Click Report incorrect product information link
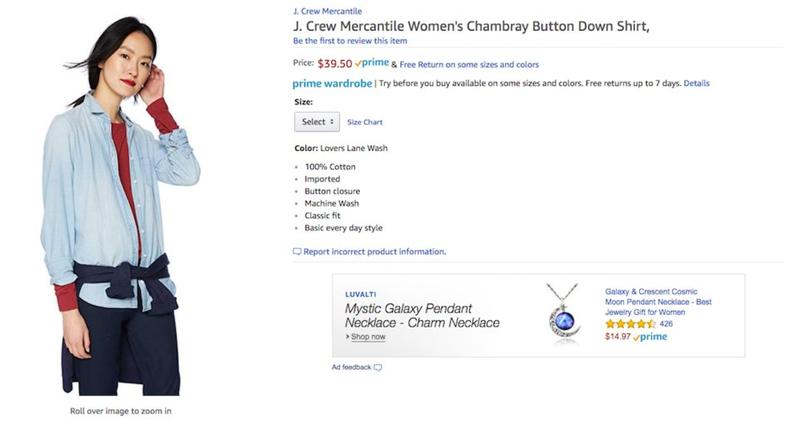 click(374, 252)
